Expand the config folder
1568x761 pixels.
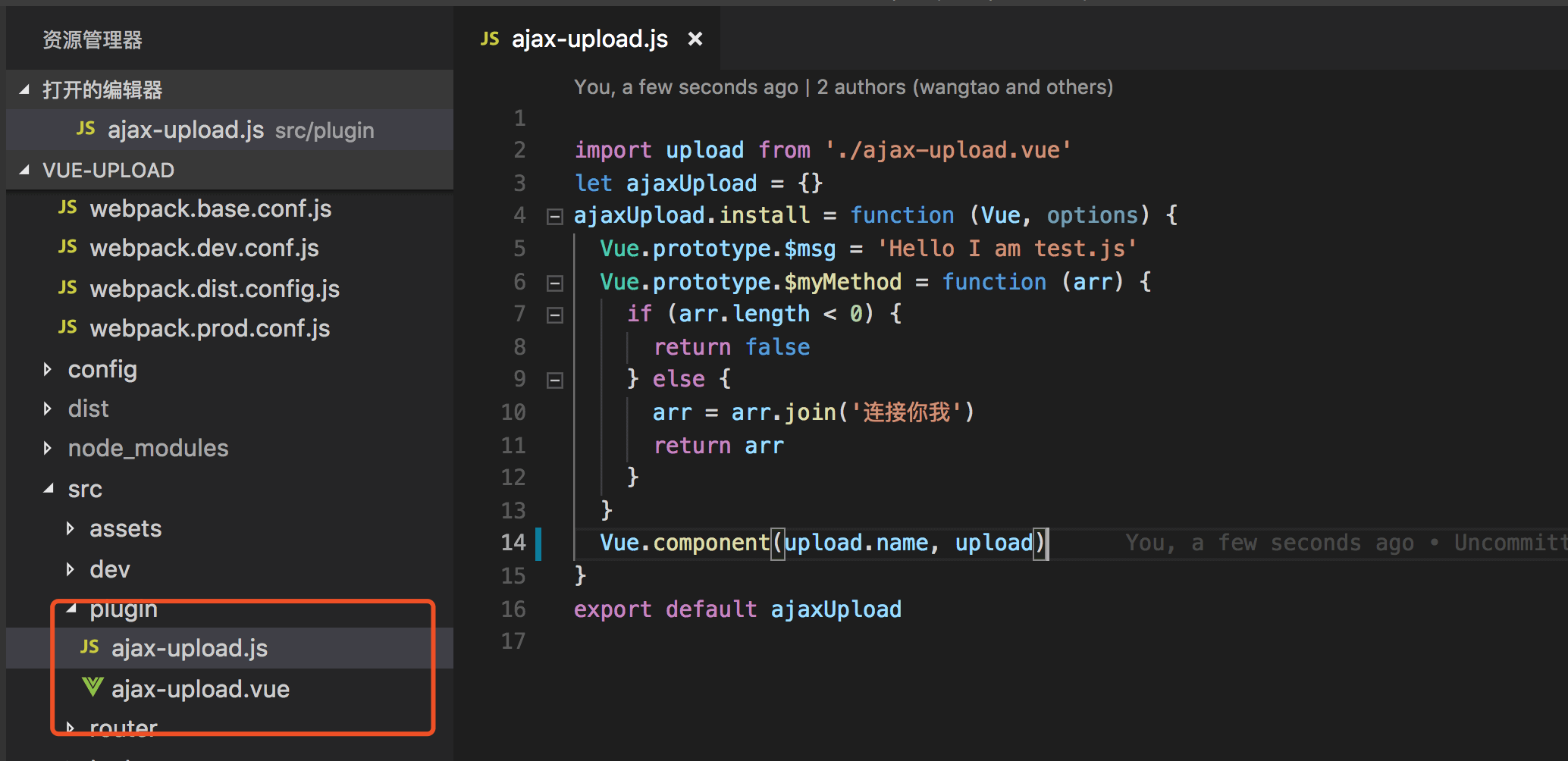(48, 369)
